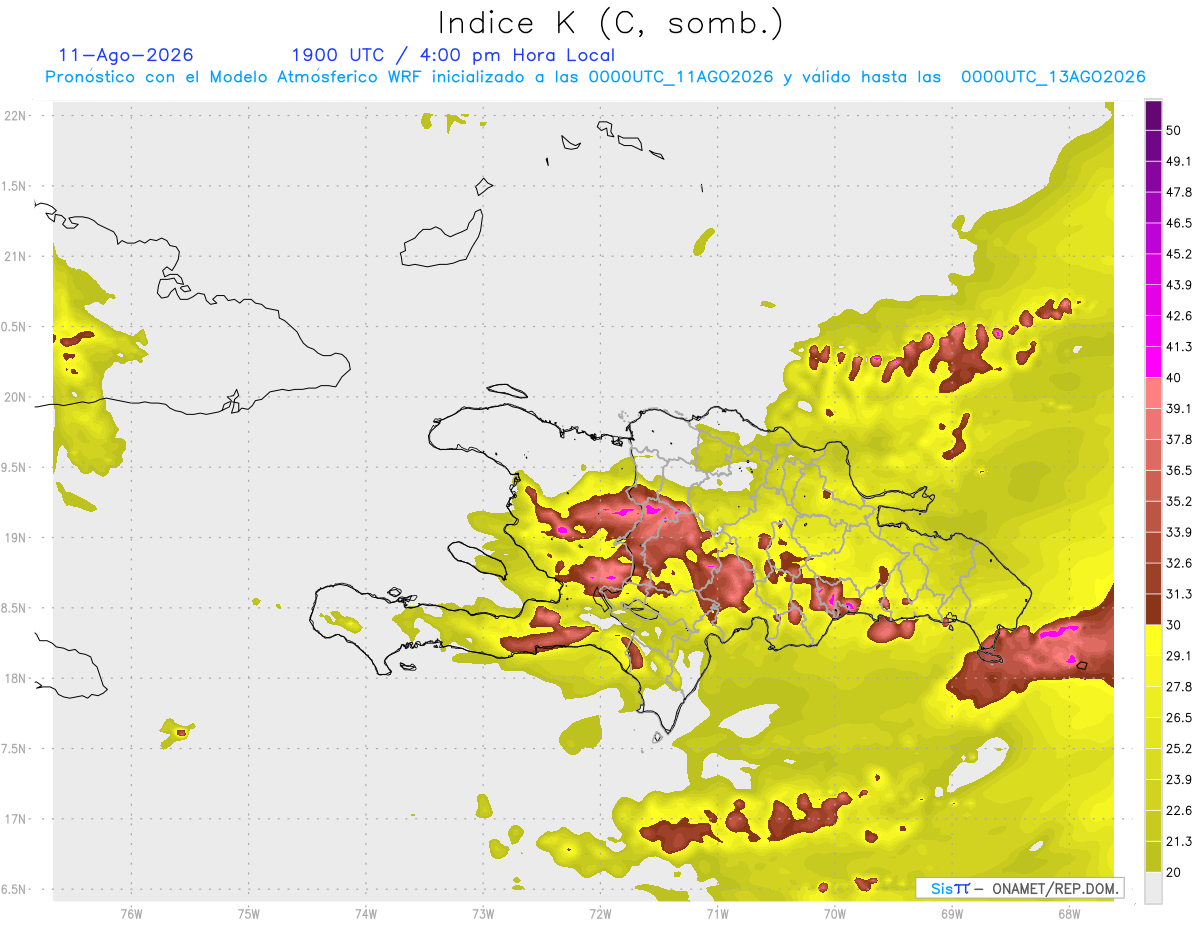The height and width of the screenshot is (927, 1200).
Task: Click the colorbar value '31.3'
Action: click(1179, 594)
